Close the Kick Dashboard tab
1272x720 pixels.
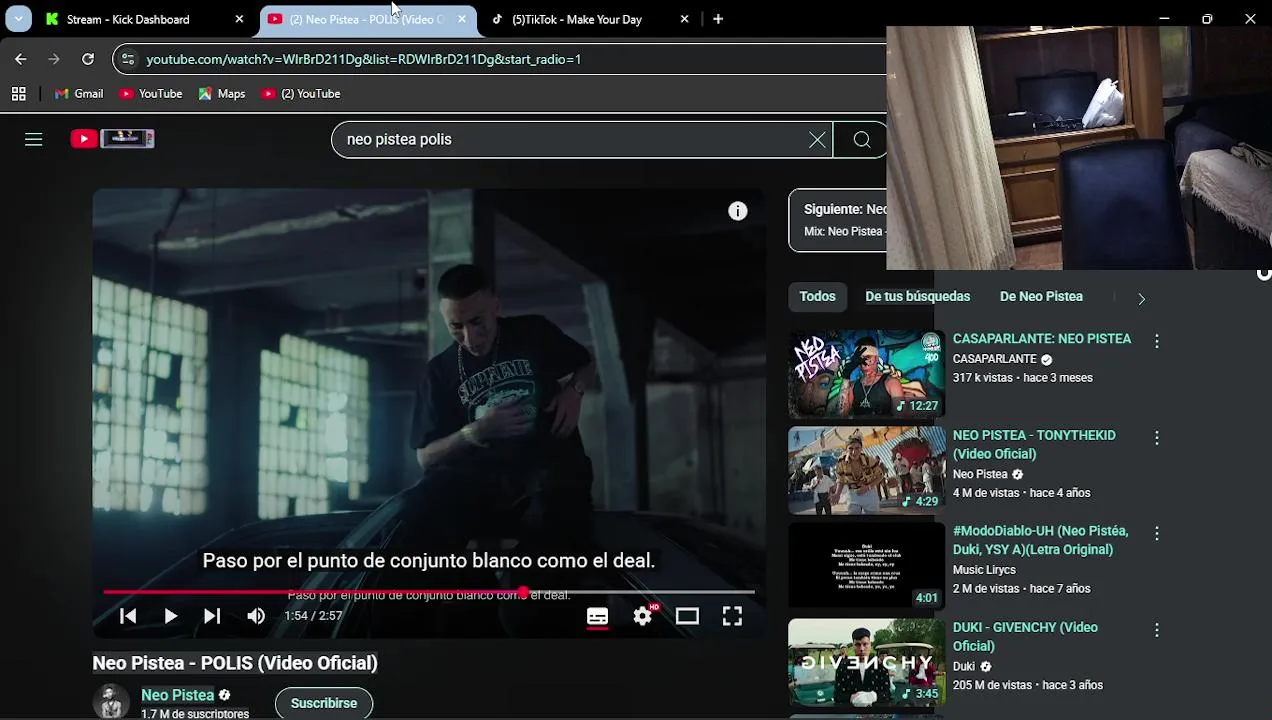(x=239, y=19)
